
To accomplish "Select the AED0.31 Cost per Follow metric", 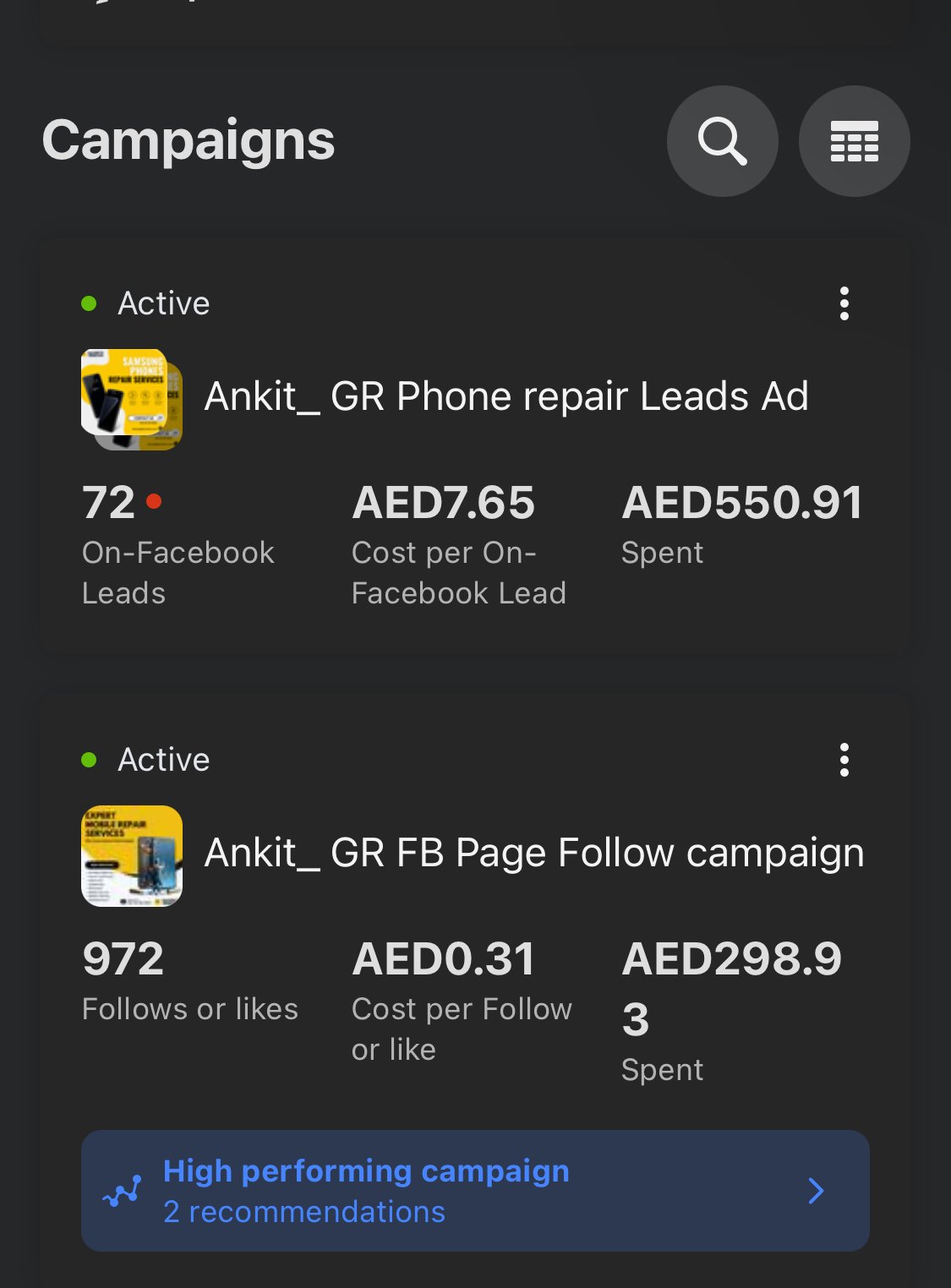I will (x=444, y=959).
